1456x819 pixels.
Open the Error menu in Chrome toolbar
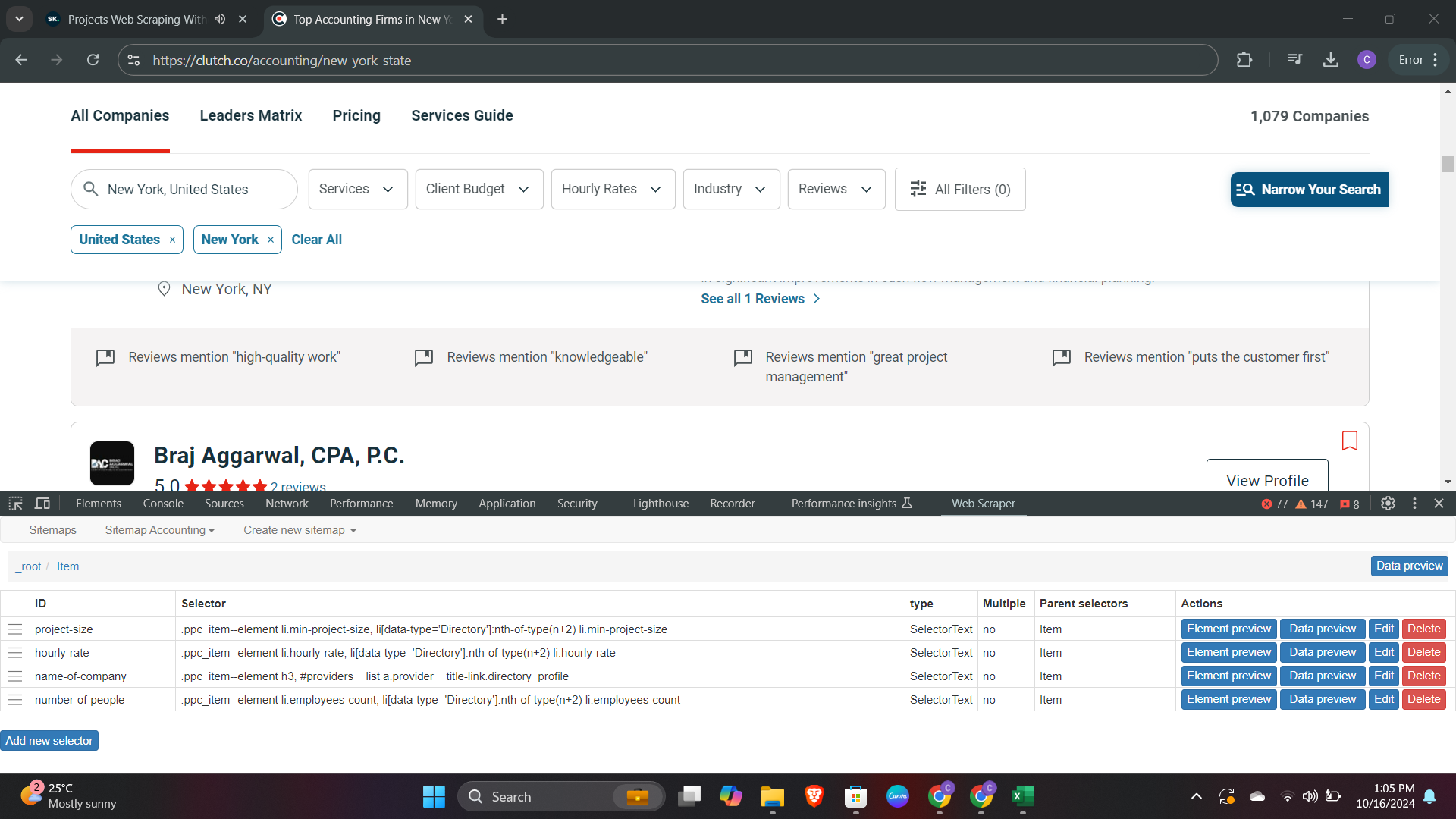point(1419,60)
